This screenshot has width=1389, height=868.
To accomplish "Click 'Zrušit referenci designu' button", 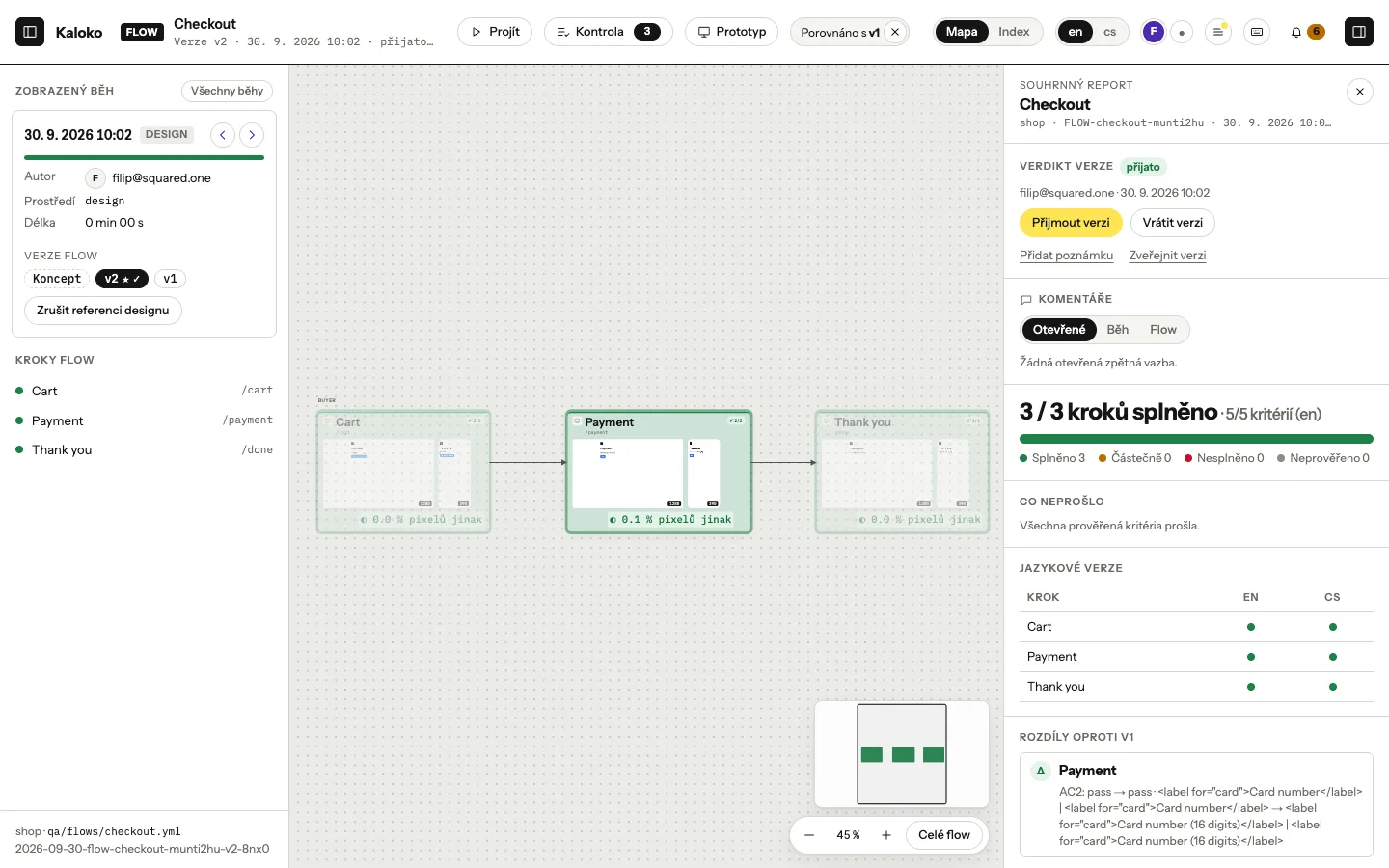I will [x=103, y=311].
